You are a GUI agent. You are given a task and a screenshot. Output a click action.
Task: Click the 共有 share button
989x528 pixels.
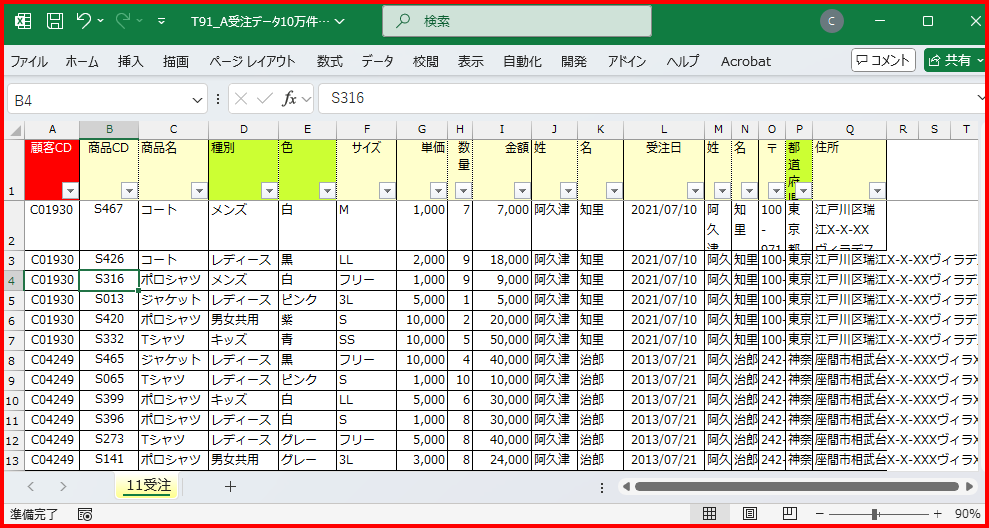pos(952,61)
